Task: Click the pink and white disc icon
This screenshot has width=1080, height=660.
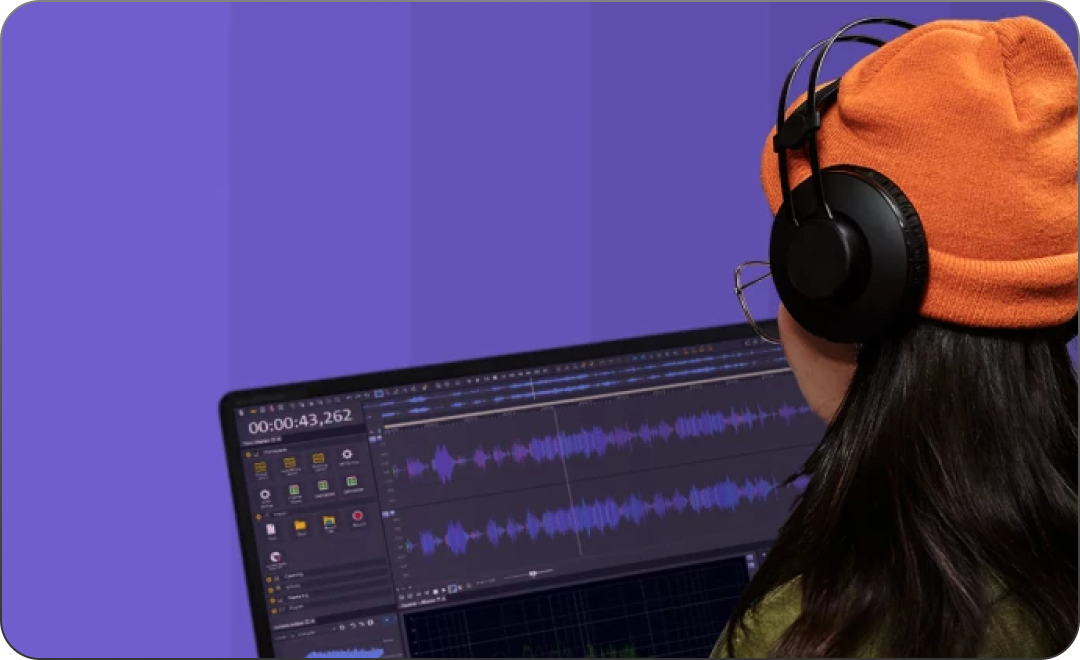Action: tap(276, 556)
